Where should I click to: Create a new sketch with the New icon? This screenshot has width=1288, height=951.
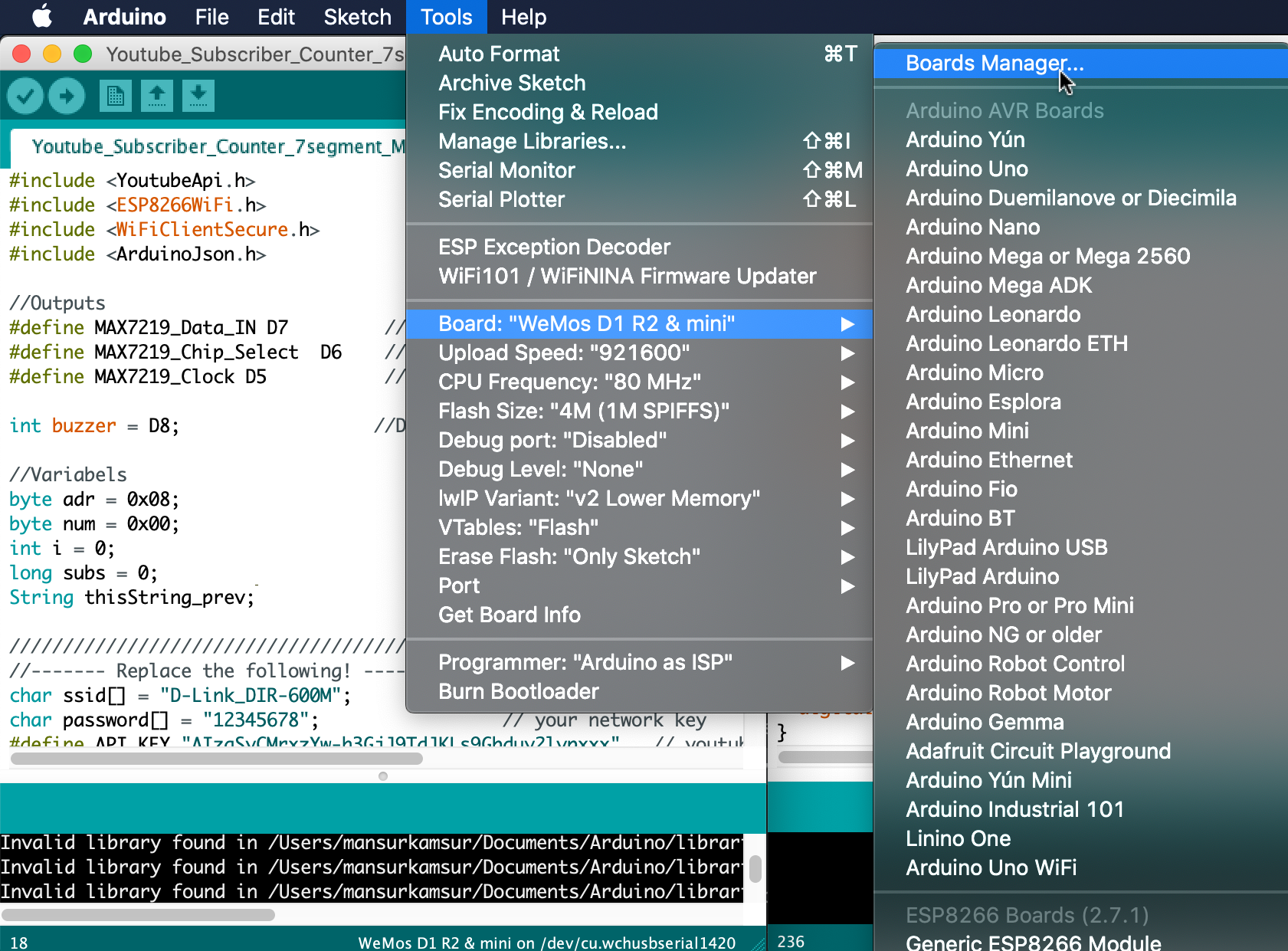(116, 96)
